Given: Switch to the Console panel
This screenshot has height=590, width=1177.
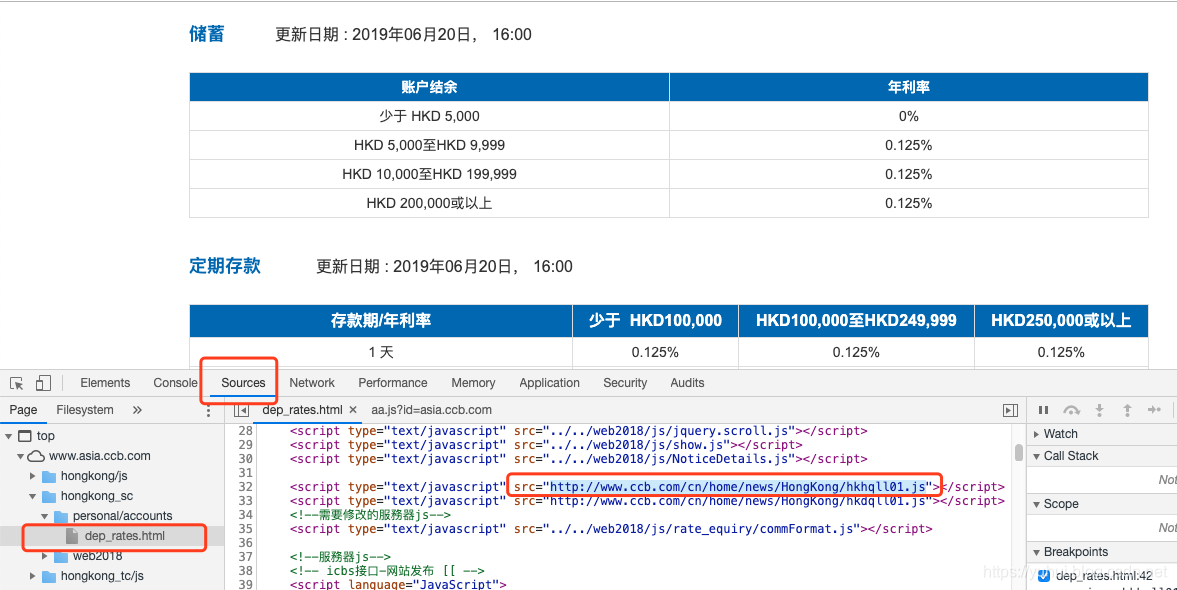Looking at the screenshot, I should tap(175, 383).
